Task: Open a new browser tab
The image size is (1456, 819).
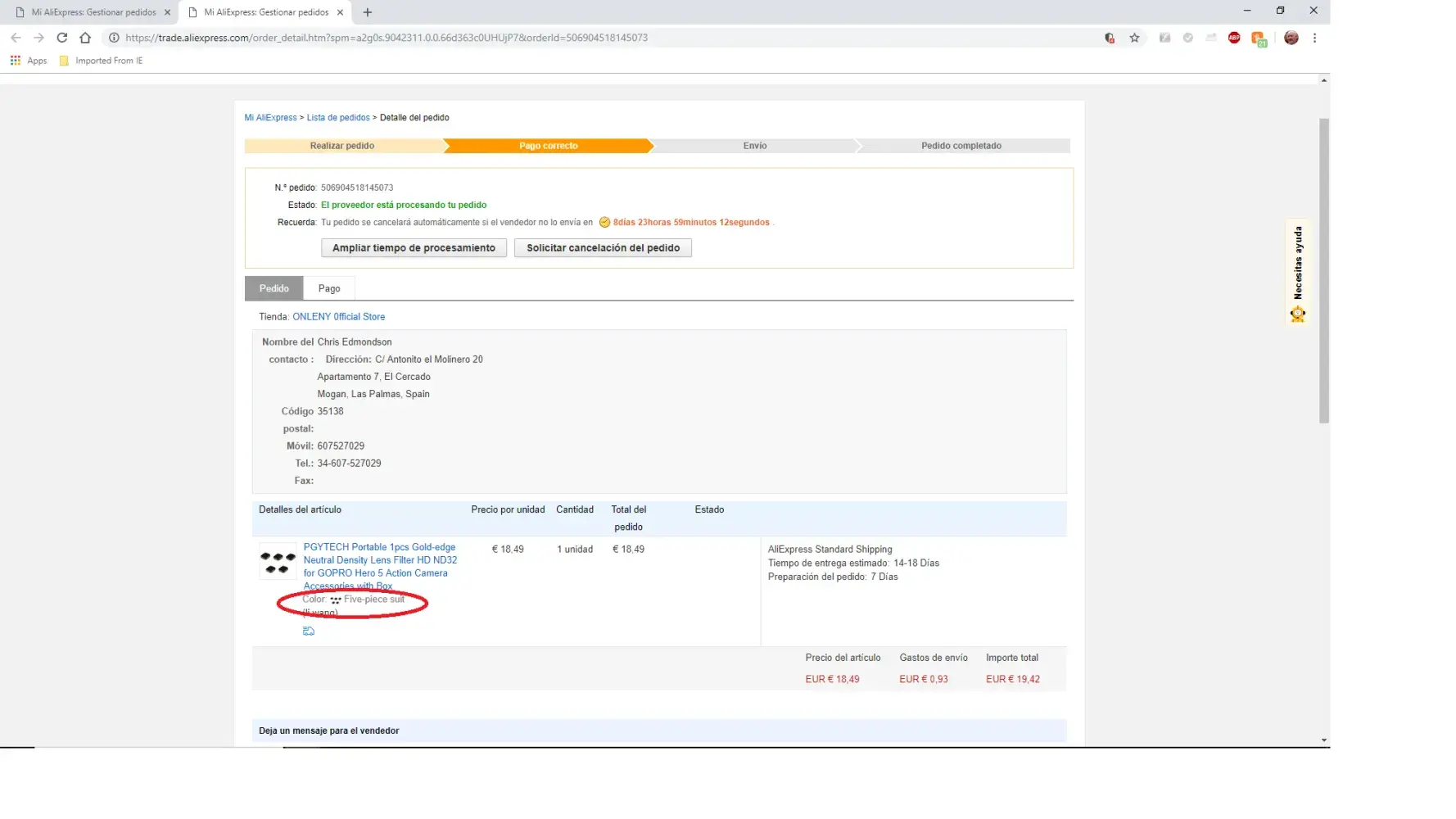Action: click(x=367, y=12)
